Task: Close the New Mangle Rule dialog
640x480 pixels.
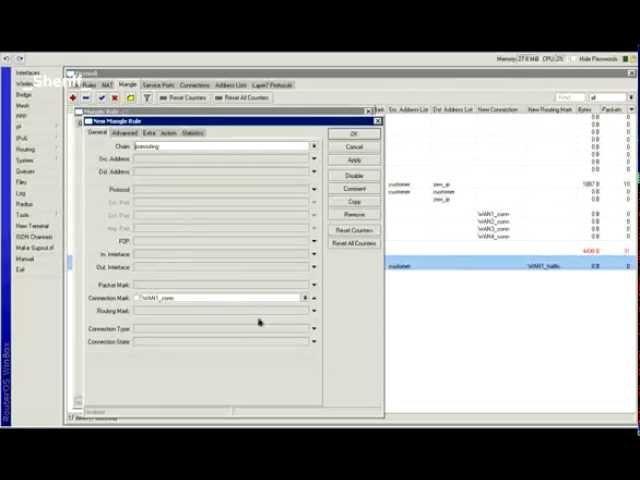Action: click(x=378, y=121)
